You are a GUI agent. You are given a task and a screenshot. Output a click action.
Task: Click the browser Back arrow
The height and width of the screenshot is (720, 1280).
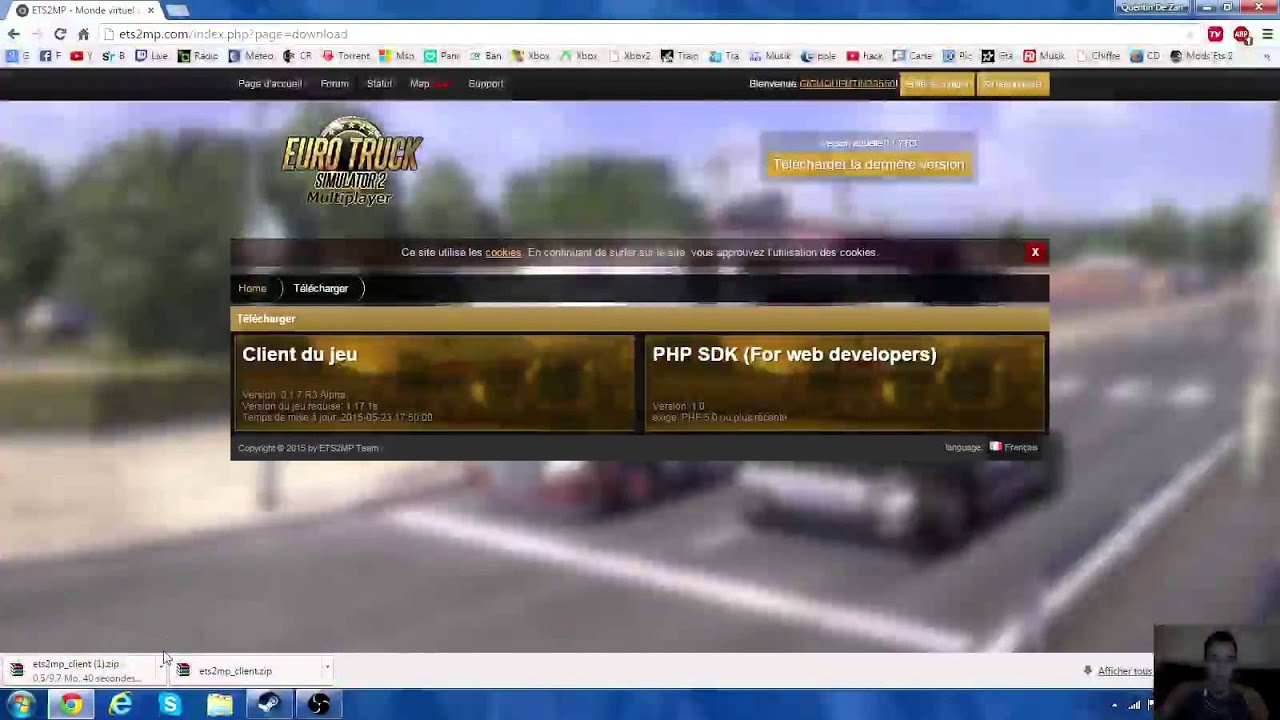pos(13,34)
